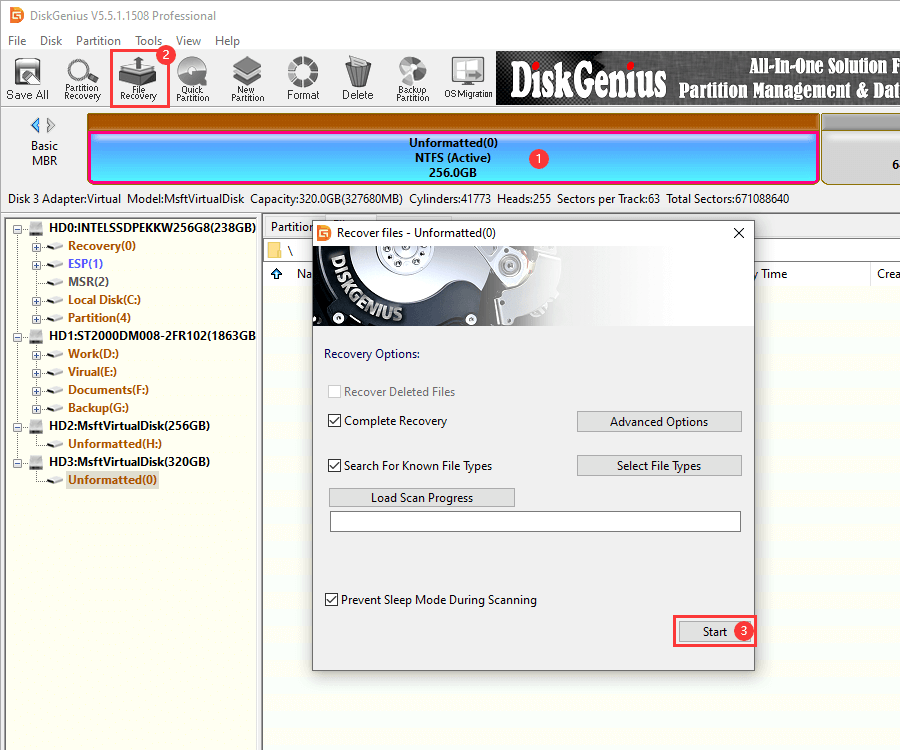Click Start to begin recovery
The image size is (900, 750).
[715, 632]
